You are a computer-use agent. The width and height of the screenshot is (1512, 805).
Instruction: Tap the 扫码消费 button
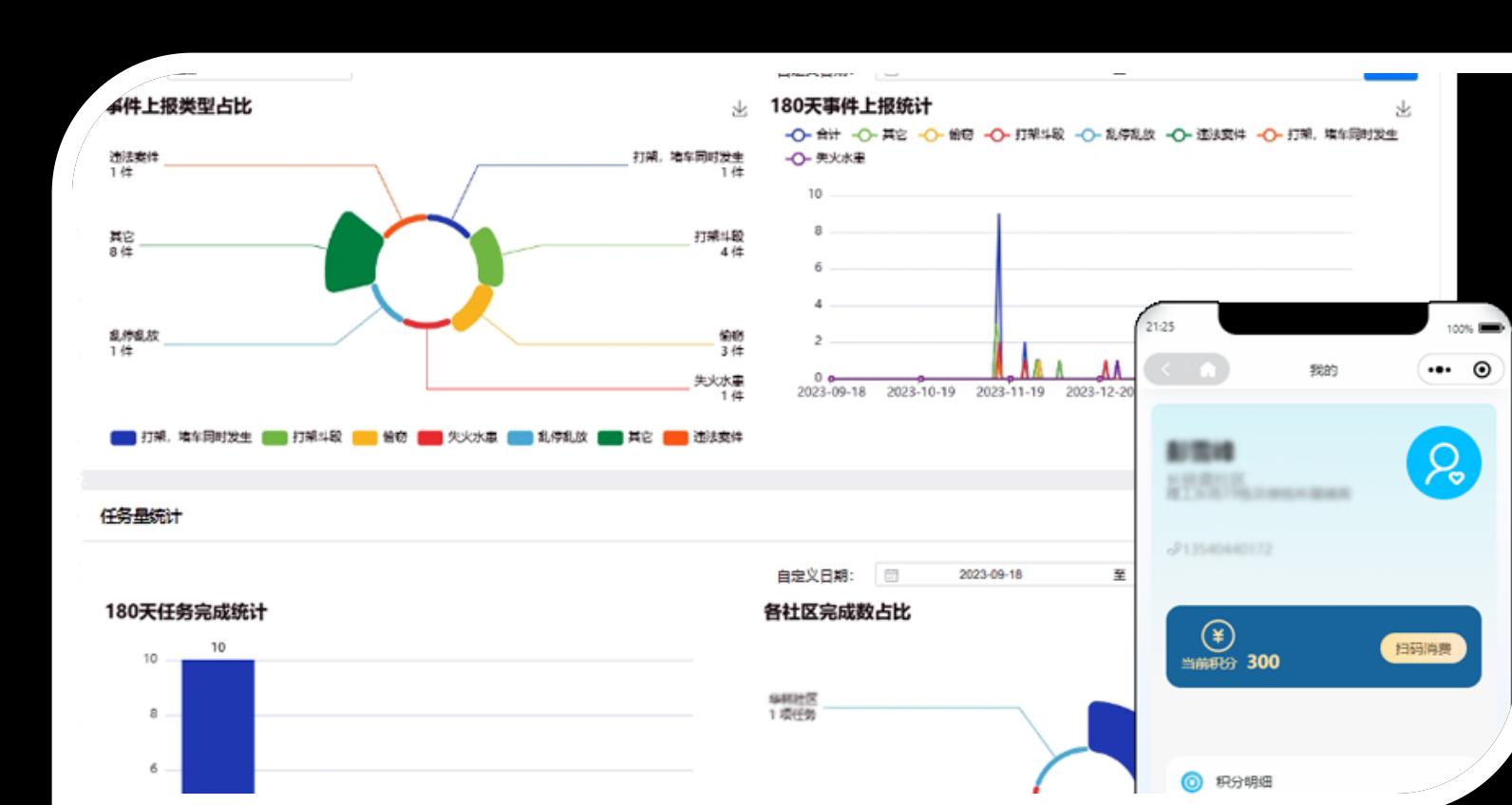[x=1423, y=649]
